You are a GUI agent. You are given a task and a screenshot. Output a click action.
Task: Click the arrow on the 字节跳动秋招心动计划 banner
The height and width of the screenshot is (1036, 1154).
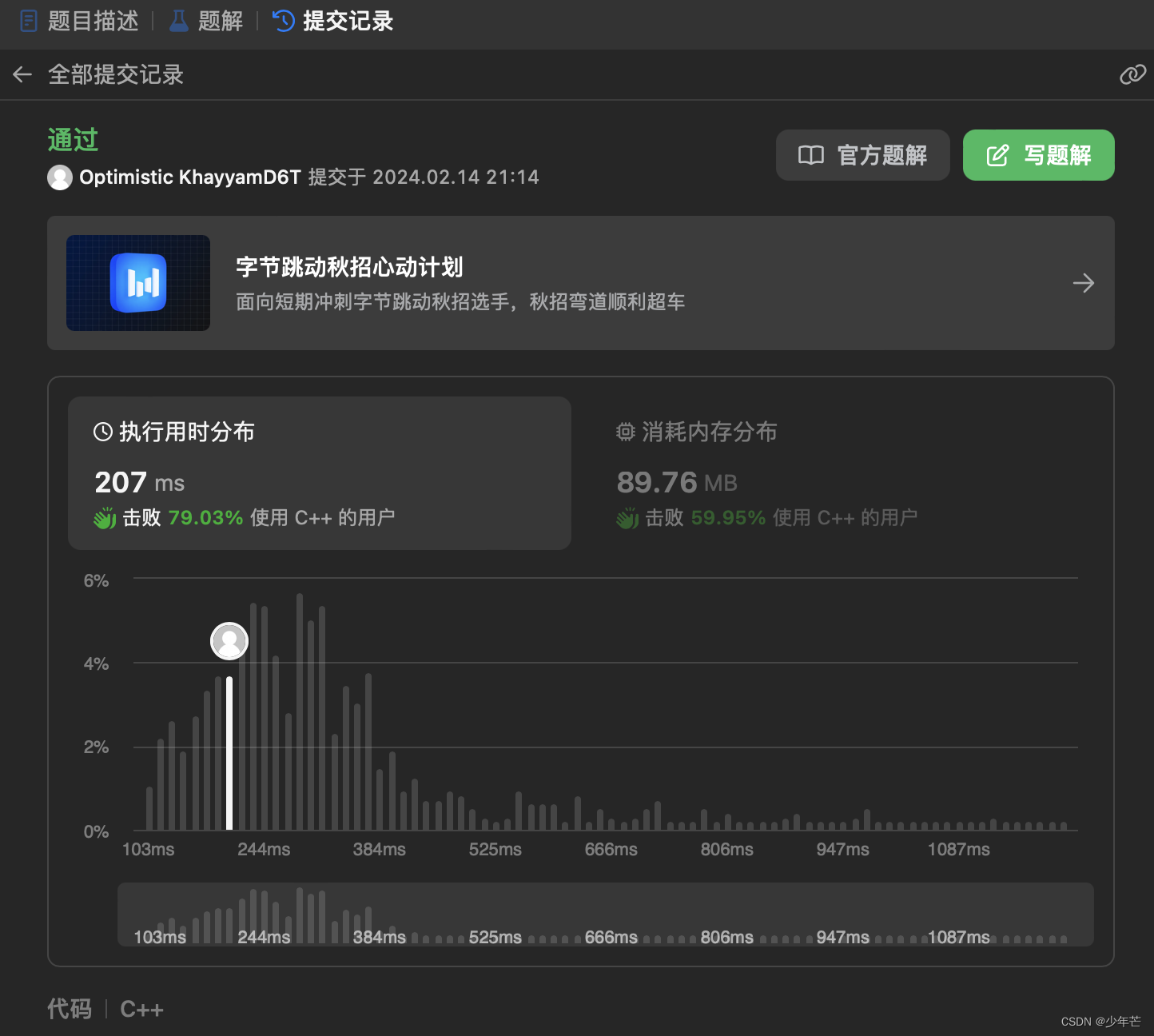coord(1083,282)
